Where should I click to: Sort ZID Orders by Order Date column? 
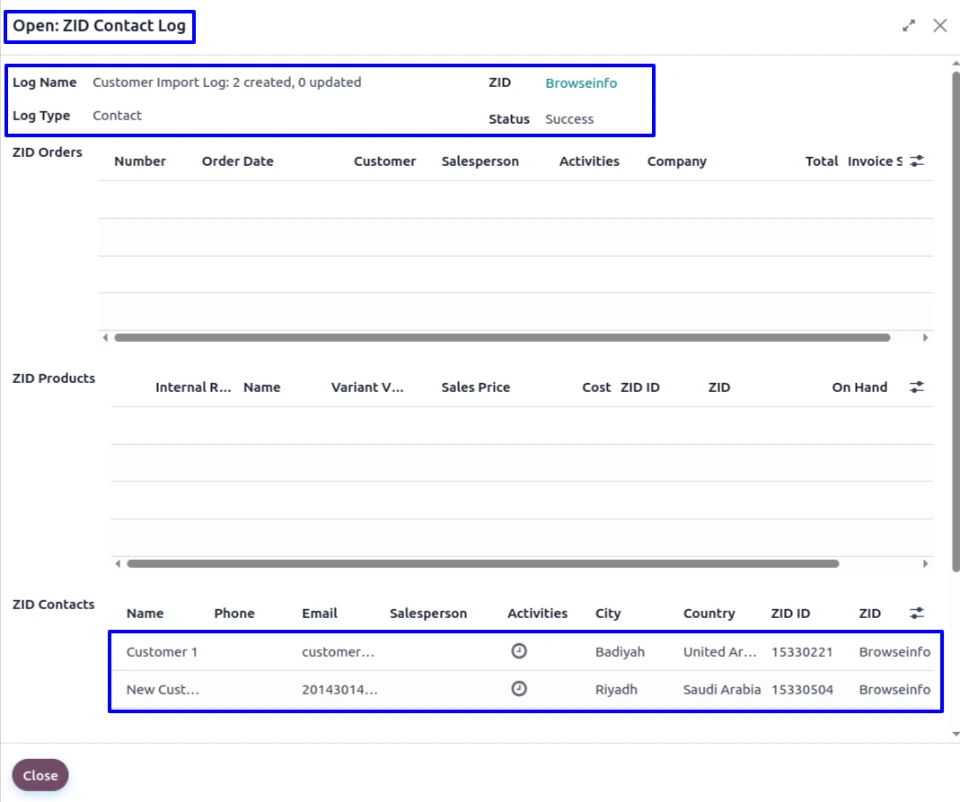(x=237, y=161)
